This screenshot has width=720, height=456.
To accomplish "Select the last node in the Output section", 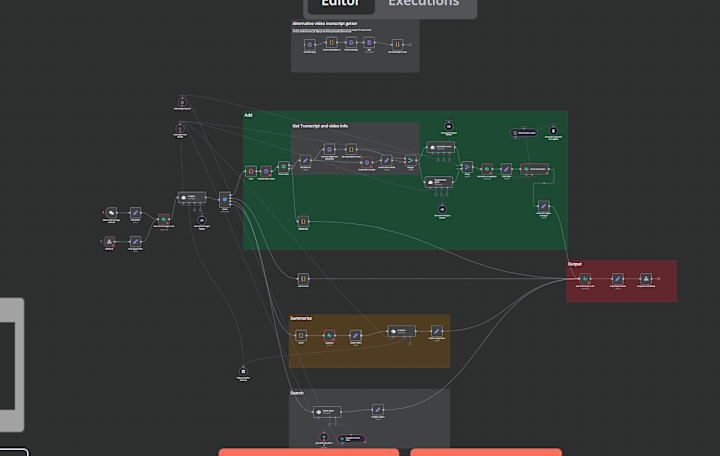I will (x=646, y=279).
